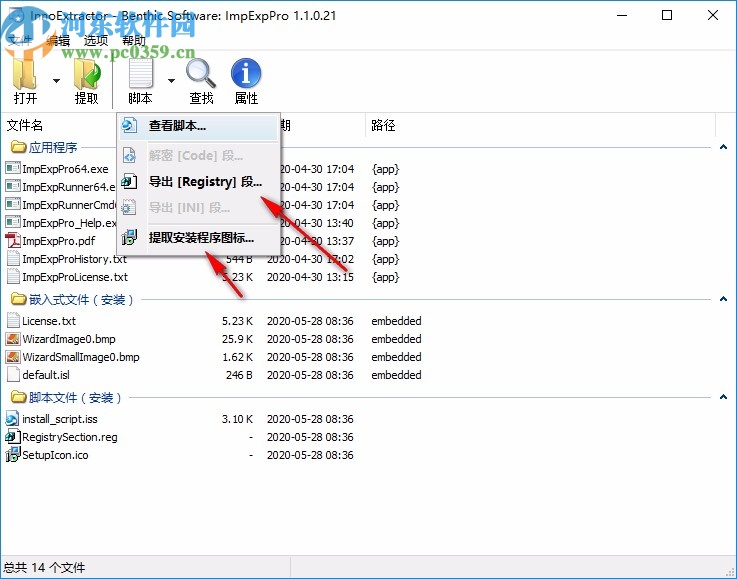Viewport: 737px width, 579px height.
Task: Select the file name default.isl
Action: click(46, 375)
